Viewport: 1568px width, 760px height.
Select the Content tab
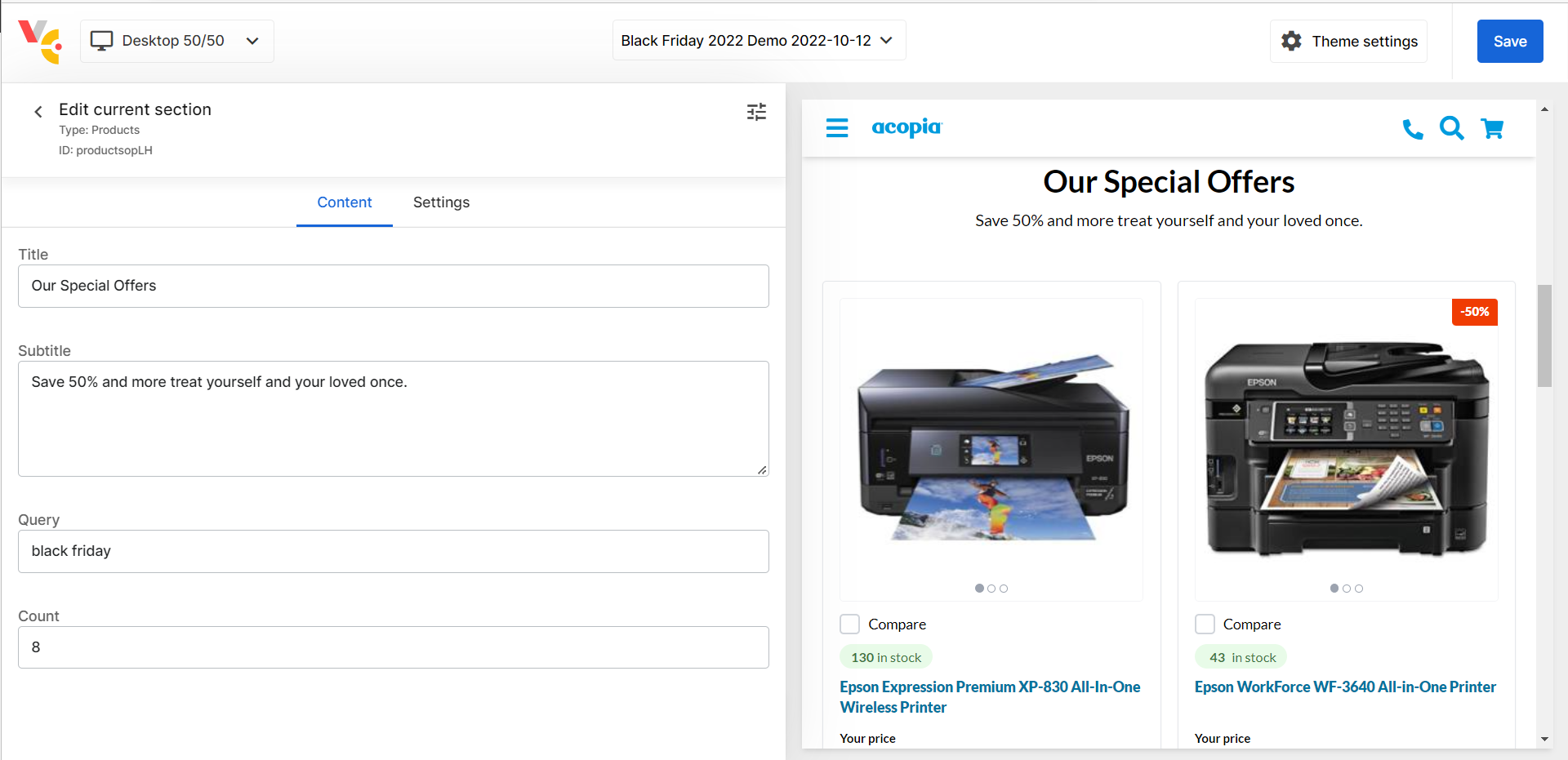pyautogui.click(x=344, y=202)
